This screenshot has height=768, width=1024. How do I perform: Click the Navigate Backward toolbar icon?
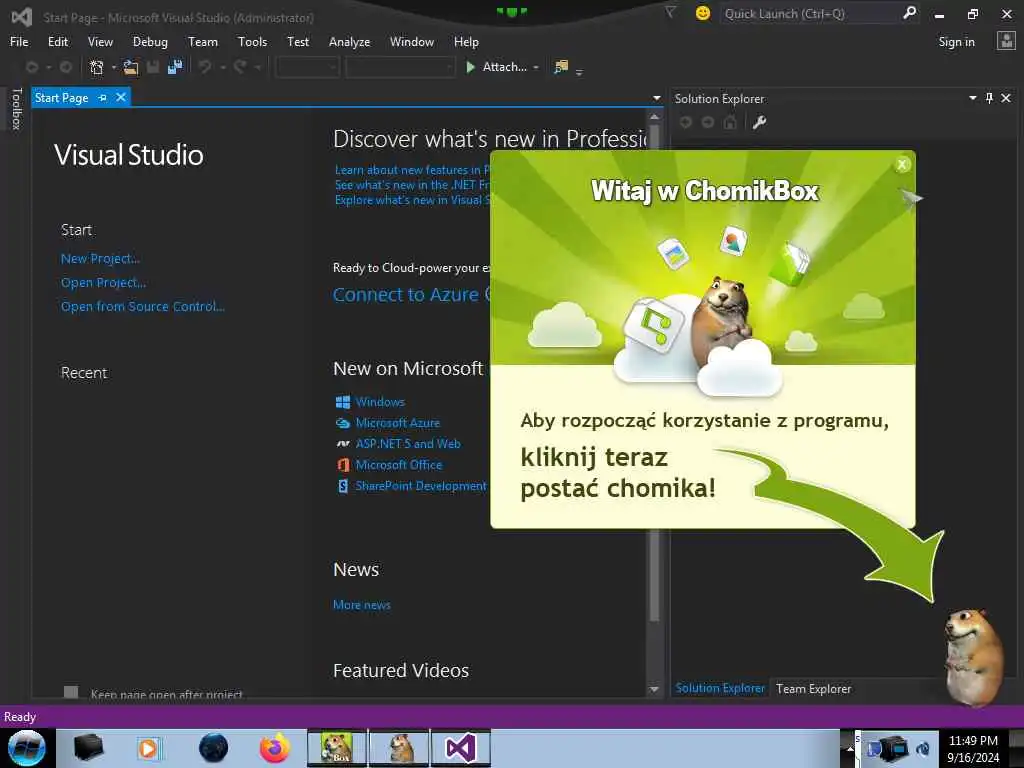pyautogui.click(x=31, y=67)
